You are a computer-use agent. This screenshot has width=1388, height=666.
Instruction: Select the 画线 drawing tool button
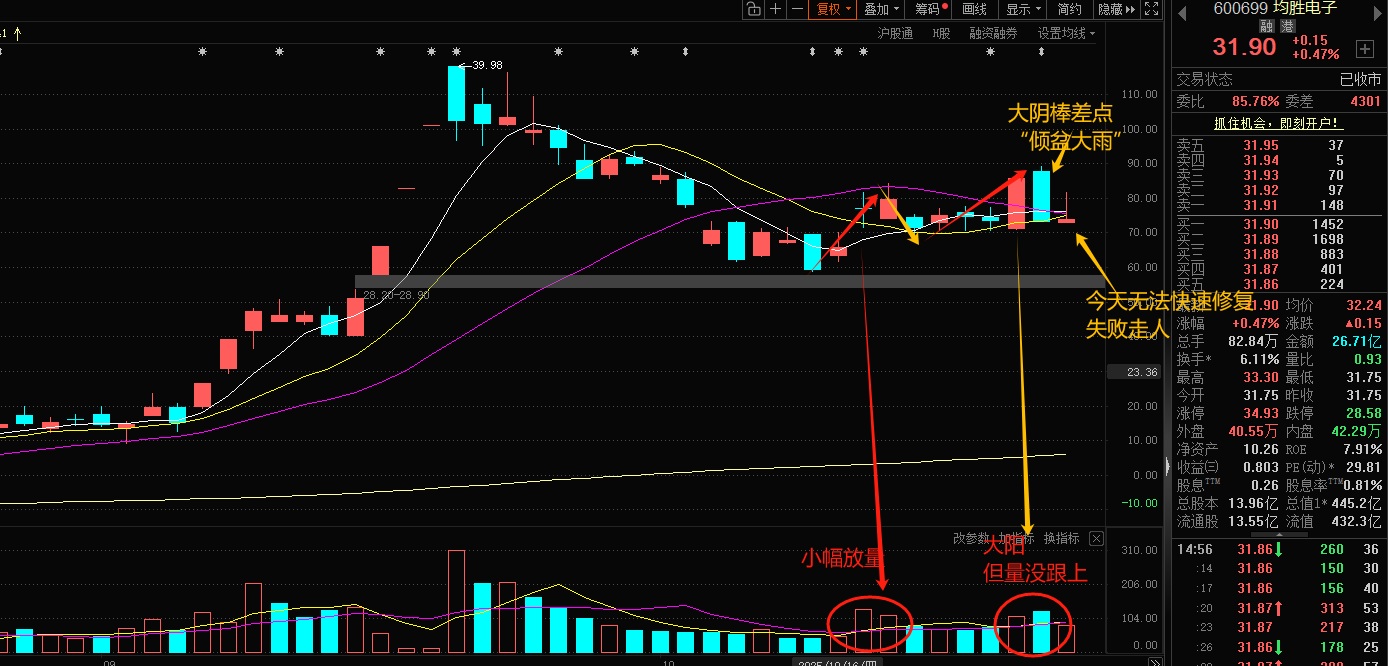pyautogui.click(x=974, y=9)
